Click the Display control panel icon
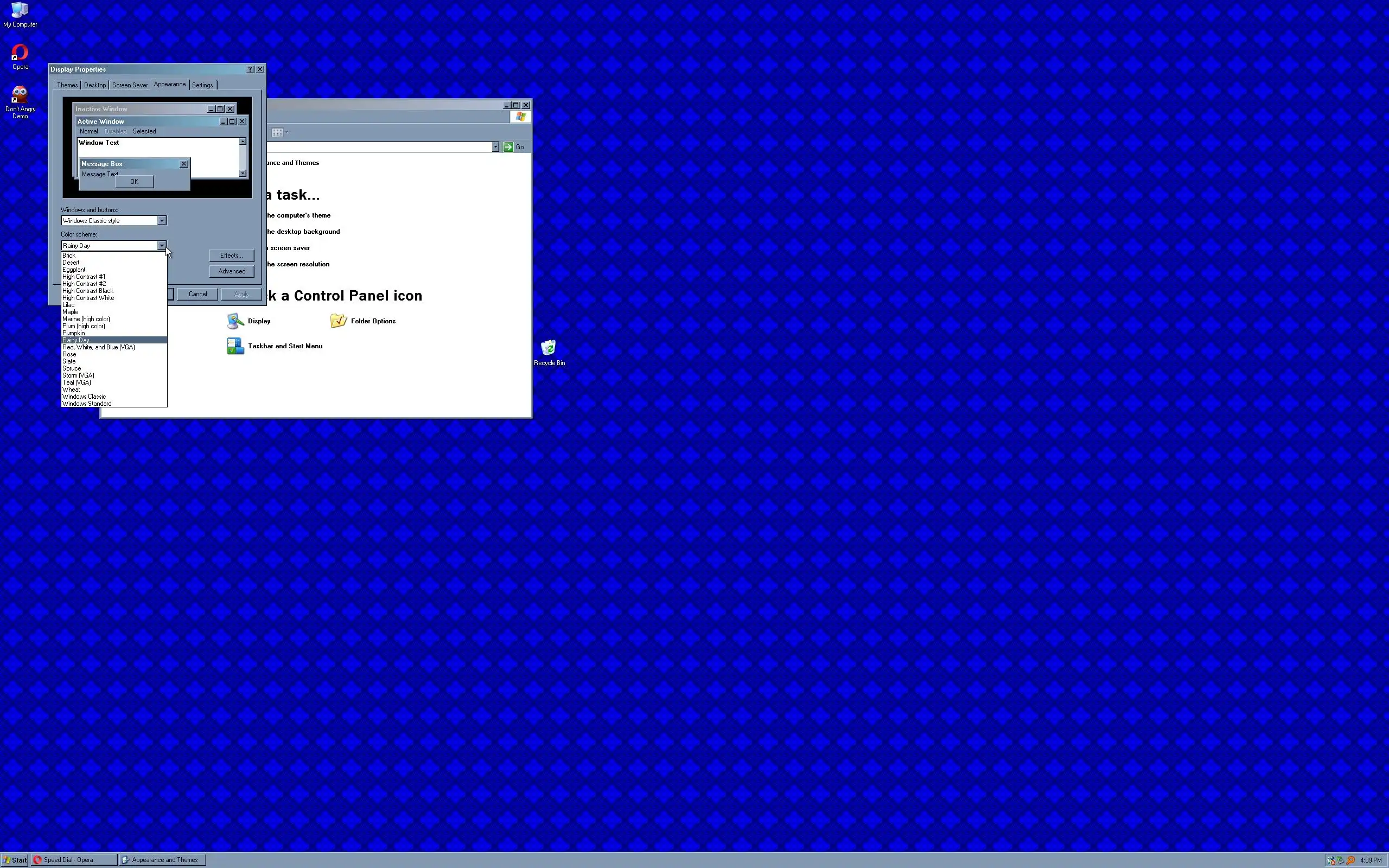This screenshot has width=1389, height=868. click(235, 322)
